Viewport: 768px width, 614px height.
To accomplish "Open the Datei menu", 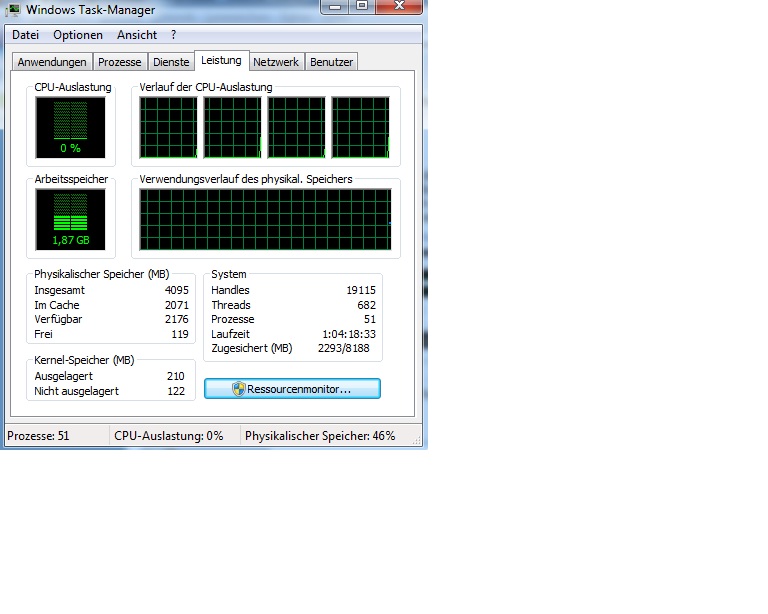I will (25, 35).
